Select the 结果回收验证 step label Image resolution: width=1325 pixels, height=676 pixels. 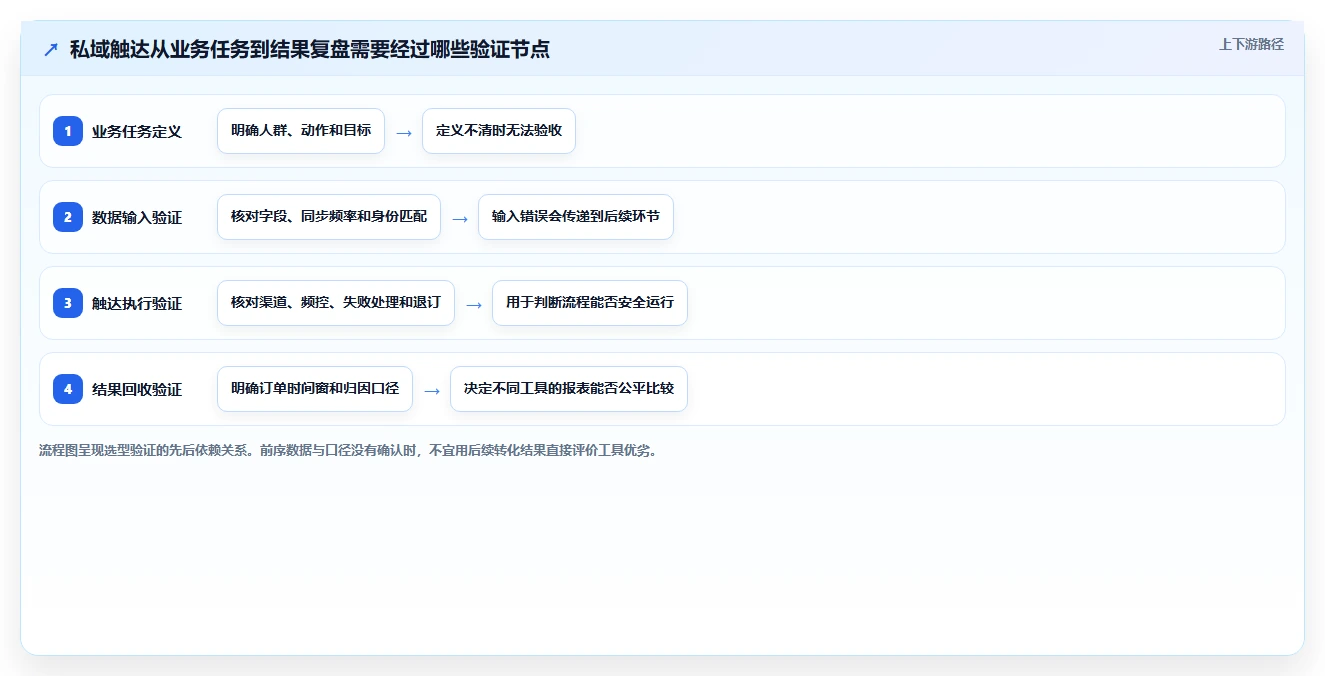tap(137, 389)
